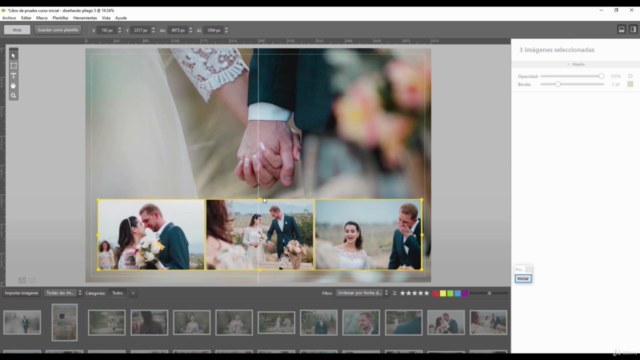Select the kissing couple photo on canvas
The height and width of the screenshot is (360, 640).
[x=151, y=235]
